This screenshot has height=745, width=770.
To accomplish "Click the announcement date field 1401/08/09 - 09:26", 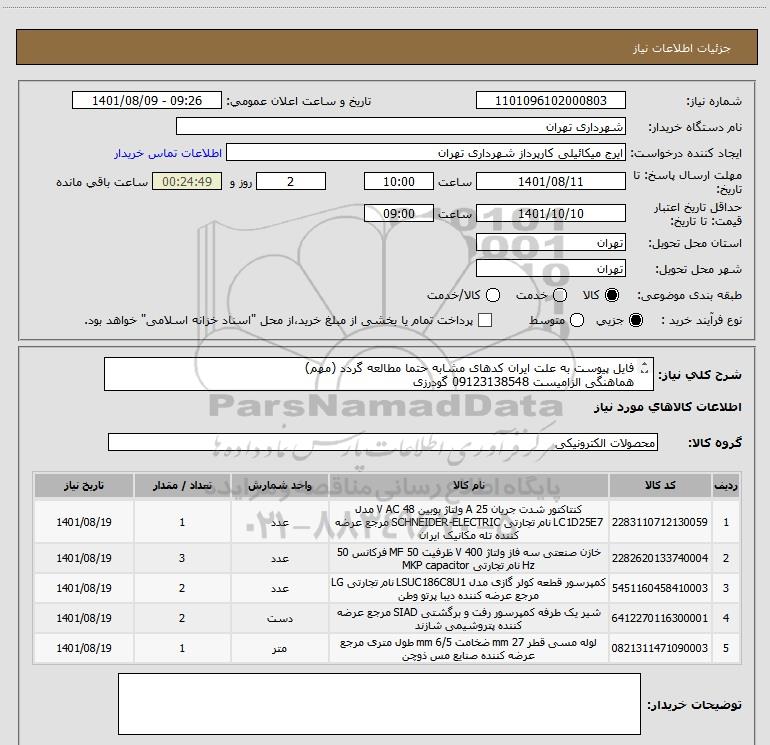I will (147, 100).
